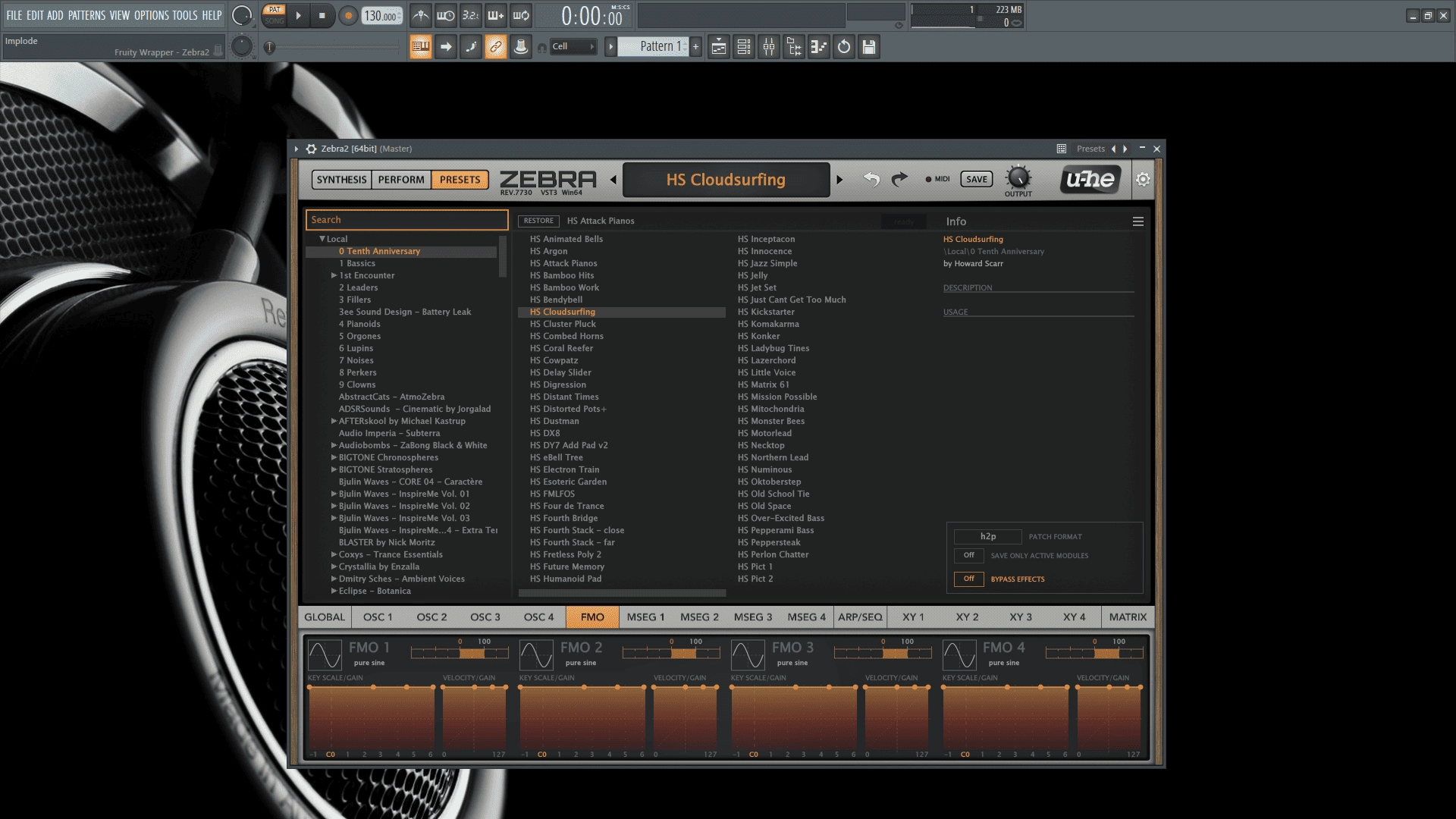
Task: Click the Play button in FL Studio transport
Action: pos(298,15)
